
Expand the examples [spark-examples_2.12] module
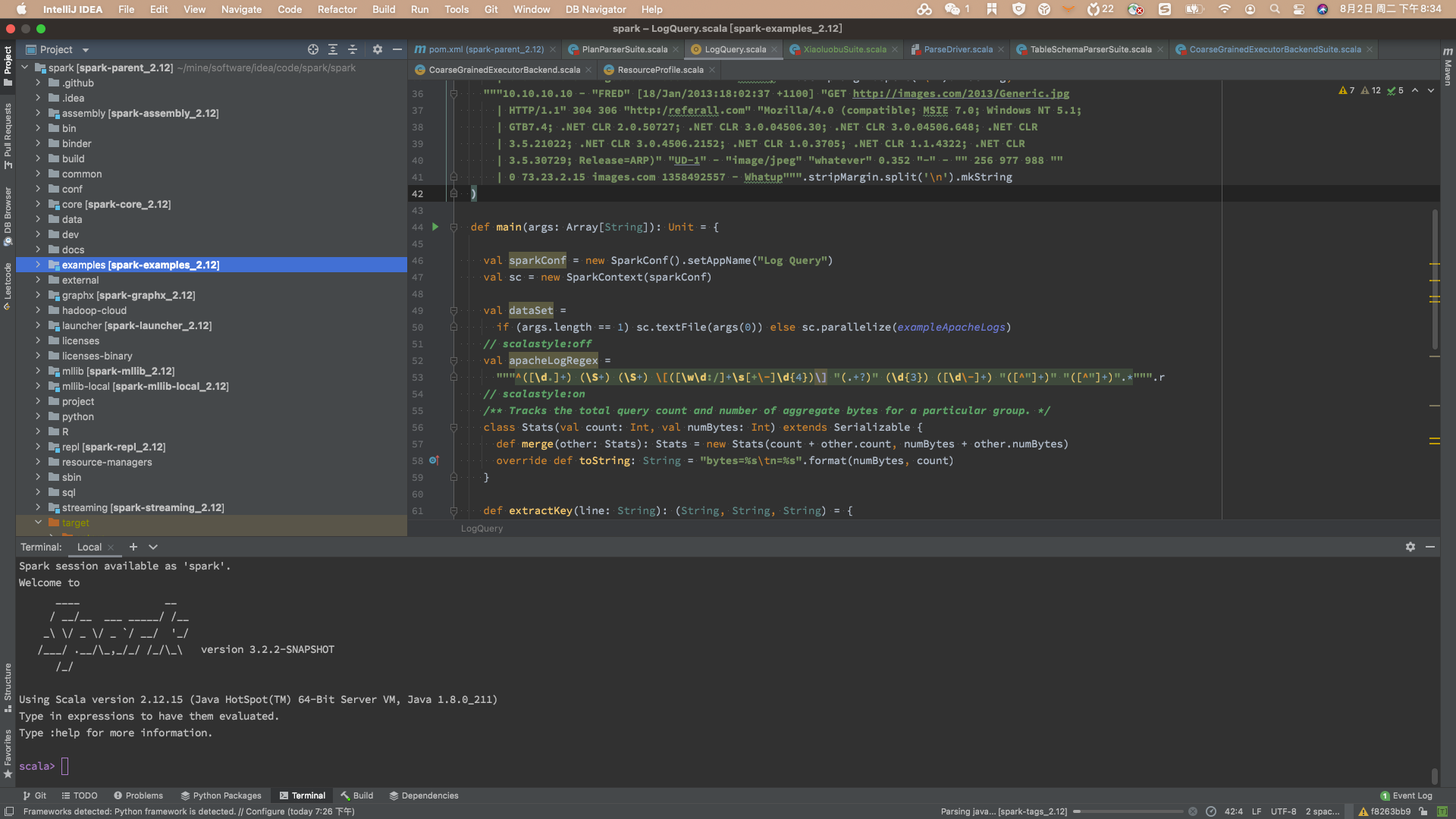[38, 265]
